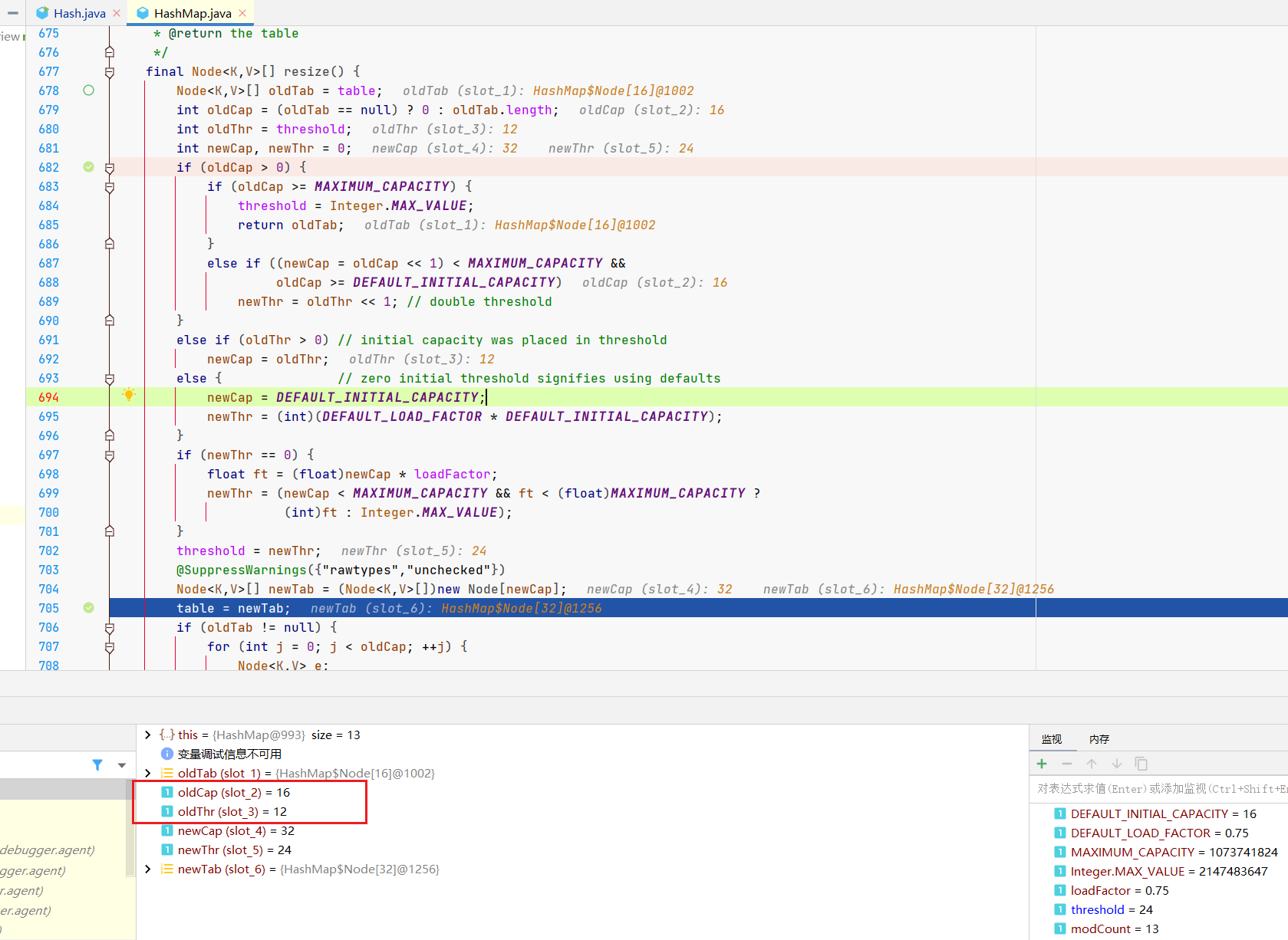Toggle the breakpoint on line 705

coord(89,608)
